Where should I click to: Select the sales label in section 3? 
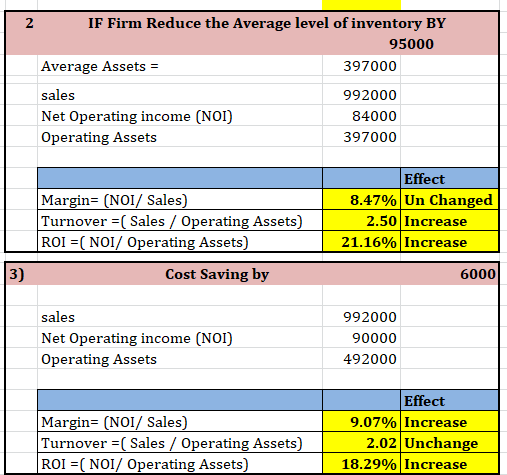click(x=58, y=317)
